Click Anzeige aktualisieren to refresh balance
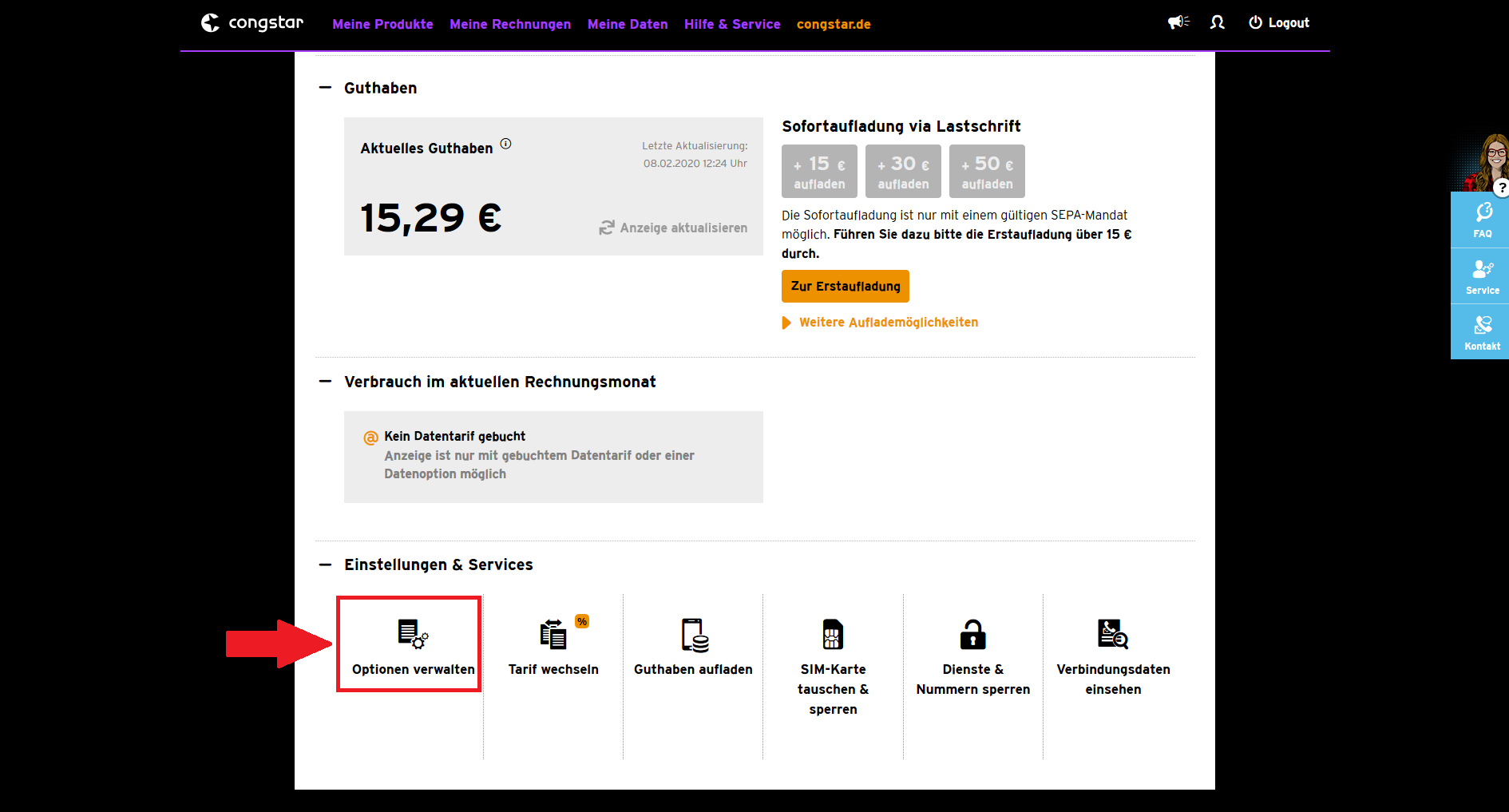 (x=674, y=228)
